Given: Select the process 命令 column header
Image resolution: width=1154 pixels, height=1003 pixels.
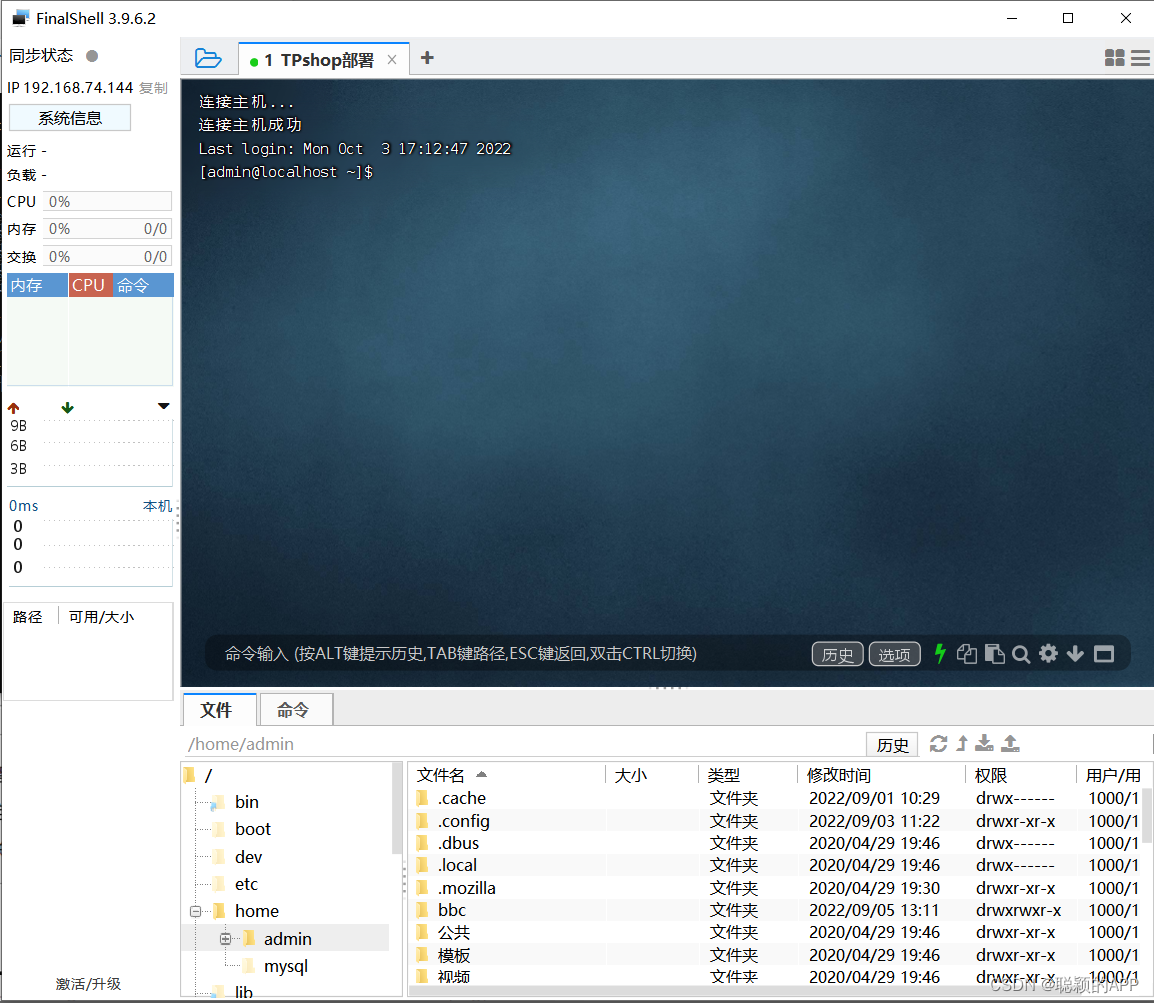Looking at the screenshot, I should point(143,286).
